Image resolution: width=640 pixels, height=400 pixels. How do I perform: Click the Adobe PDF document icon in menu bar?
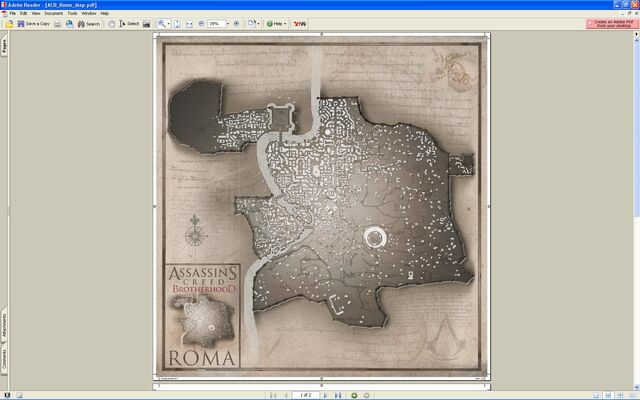point(4,13)
